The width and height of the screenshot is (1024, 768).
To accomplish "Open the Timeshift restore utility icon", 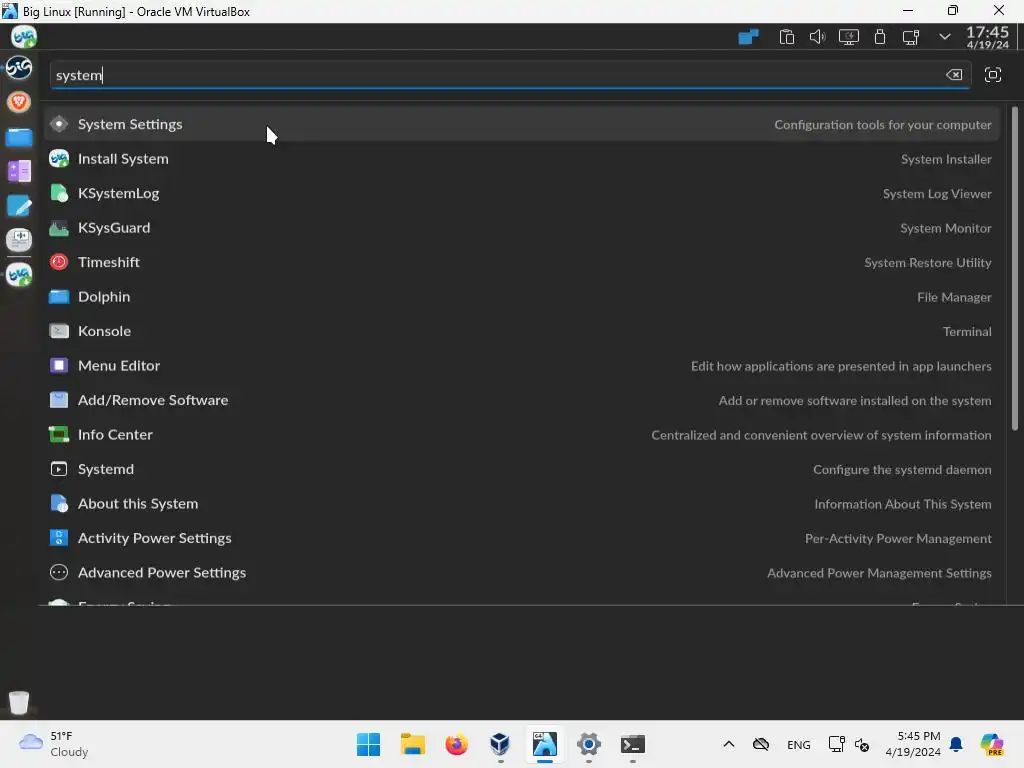I will click(59, 263).
